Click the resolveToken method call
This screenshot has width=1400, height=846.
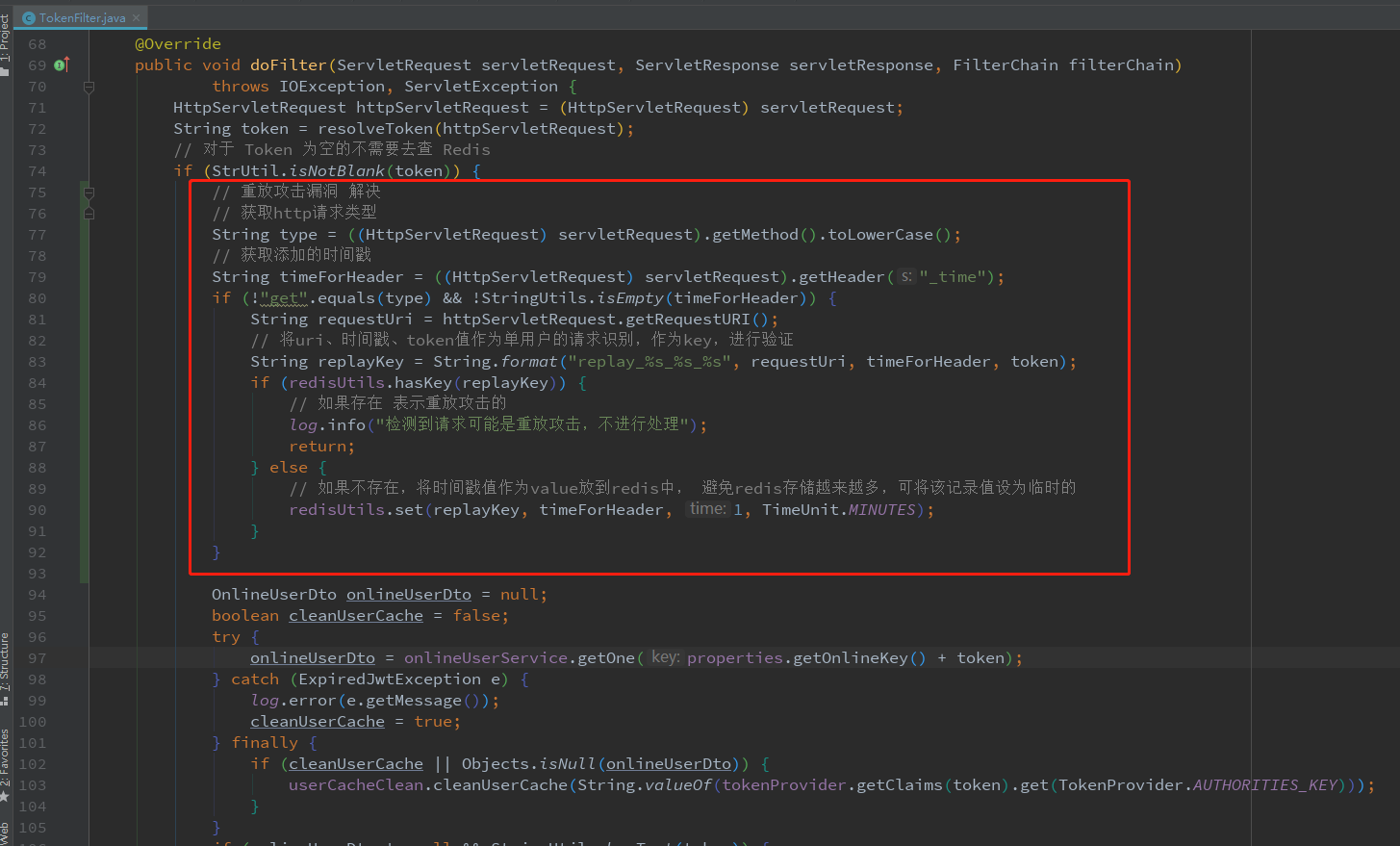(x=375, y=129)
